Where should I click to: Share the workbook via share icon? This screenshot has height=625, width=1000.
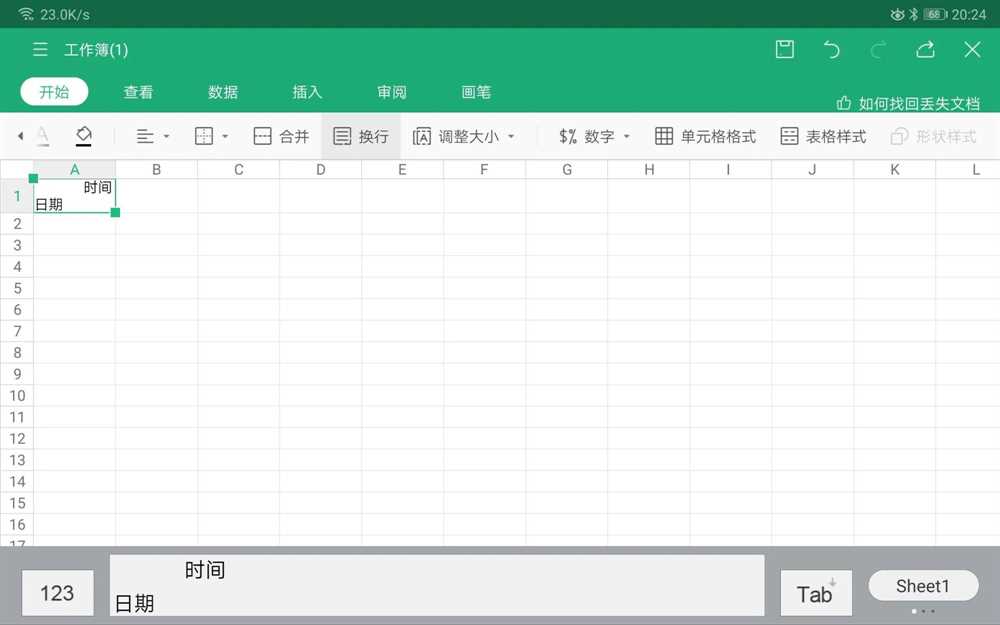925,50
